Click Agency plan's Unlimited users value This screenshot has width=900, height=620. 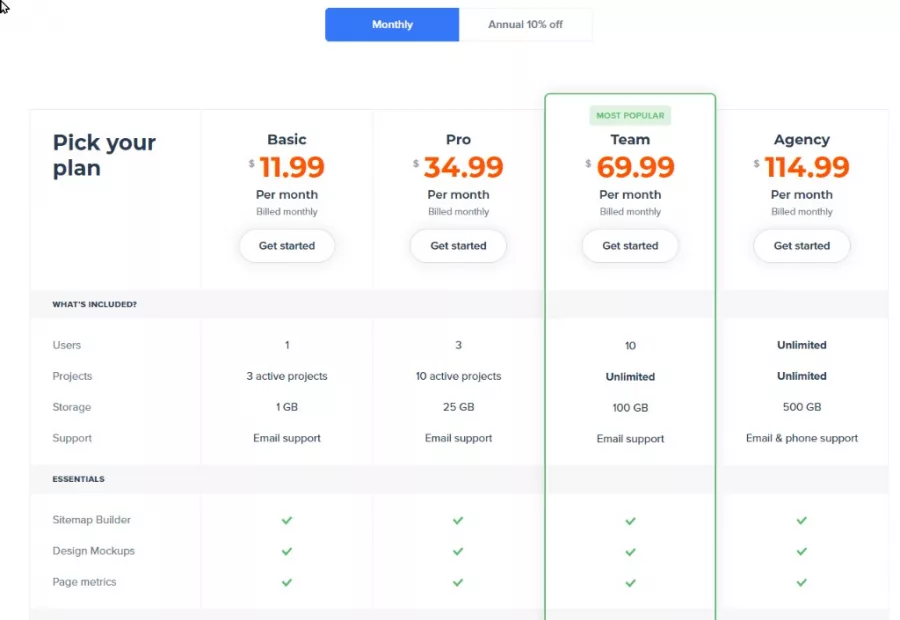click(x=802, y=345)
